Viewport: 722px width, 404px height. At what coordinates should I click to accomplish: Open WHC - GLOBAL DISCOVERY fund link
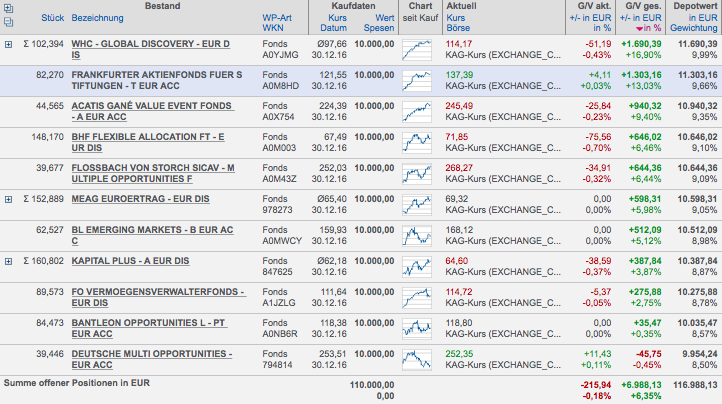tap(151, 50)
